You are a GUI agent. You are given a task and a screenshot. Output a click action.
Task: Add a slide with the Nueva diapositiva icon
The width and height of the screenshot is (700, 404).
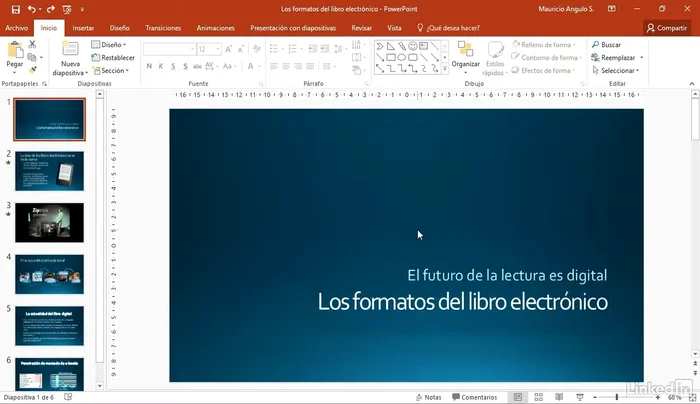[x=70, y=49]
